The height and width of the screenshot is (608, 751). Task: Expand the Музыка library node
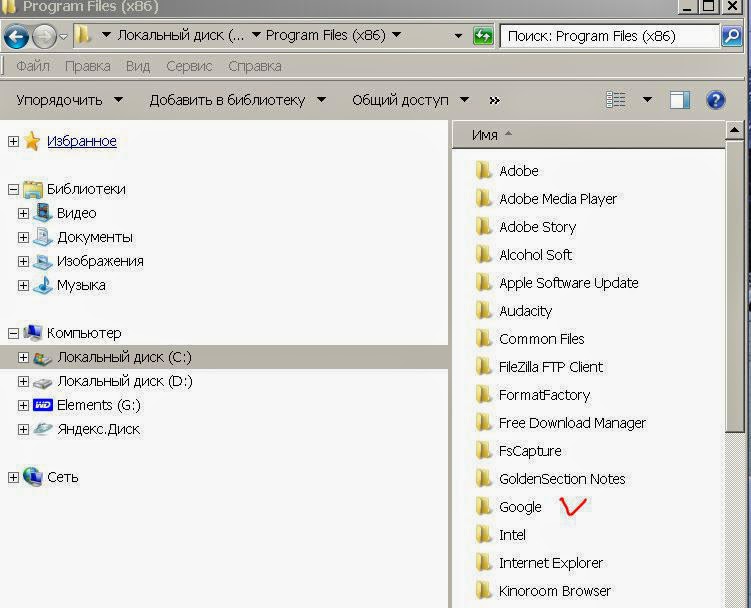[23, 285]
